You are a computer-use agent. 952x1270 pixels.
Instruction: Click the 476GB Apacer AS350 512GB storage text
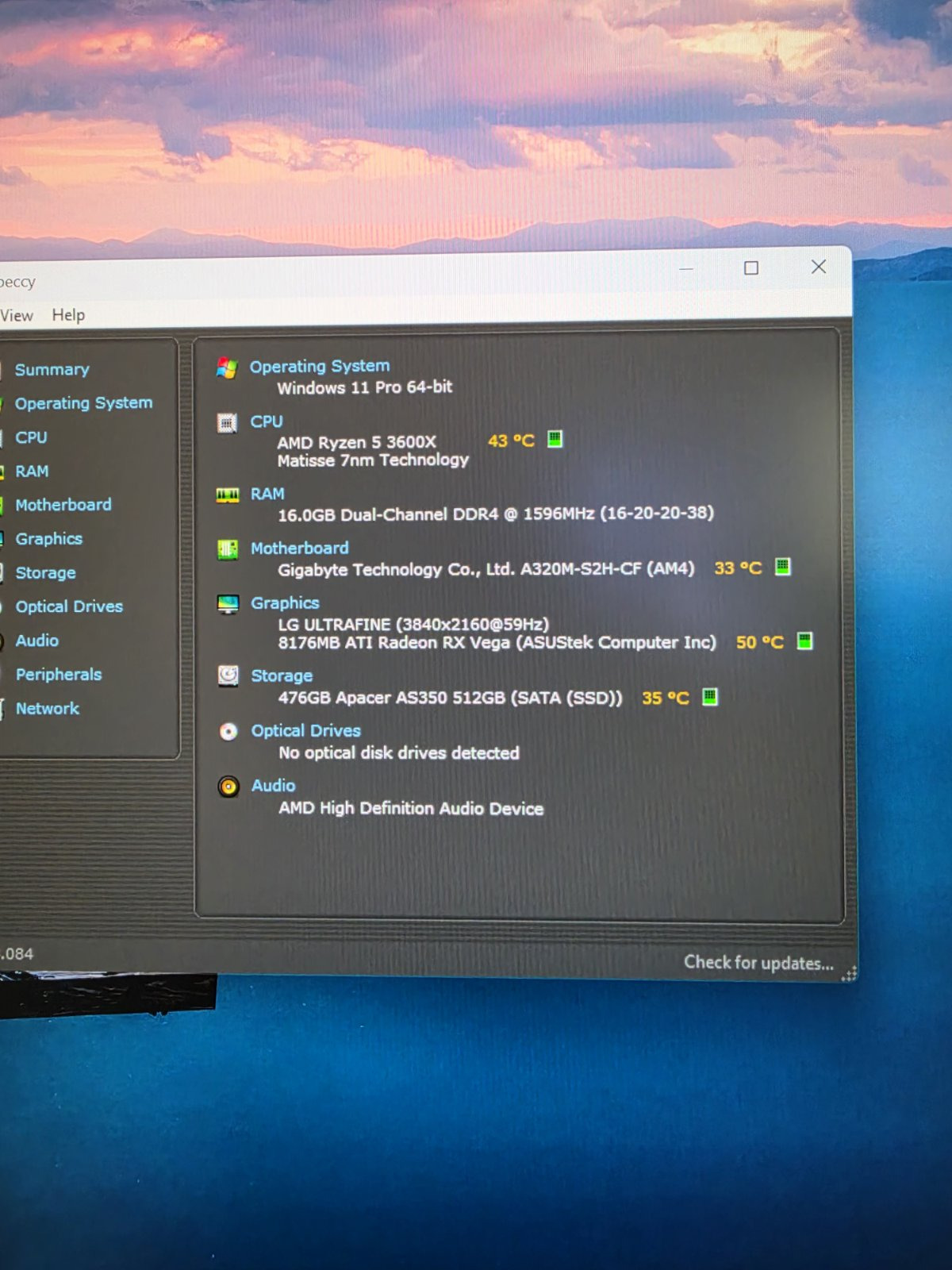(451, 698)
